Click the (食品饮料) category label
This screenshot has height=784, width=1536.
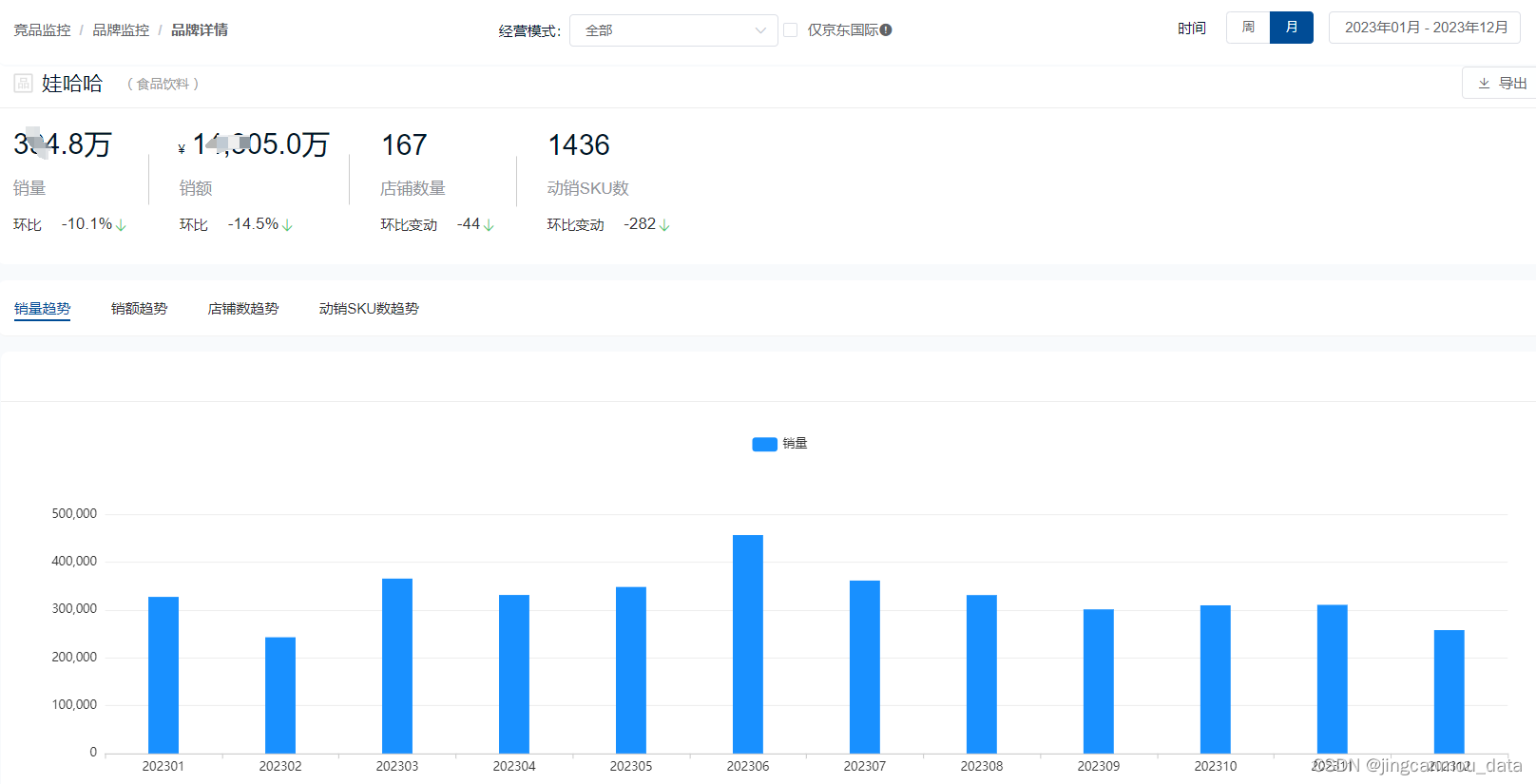pos(163,84)
